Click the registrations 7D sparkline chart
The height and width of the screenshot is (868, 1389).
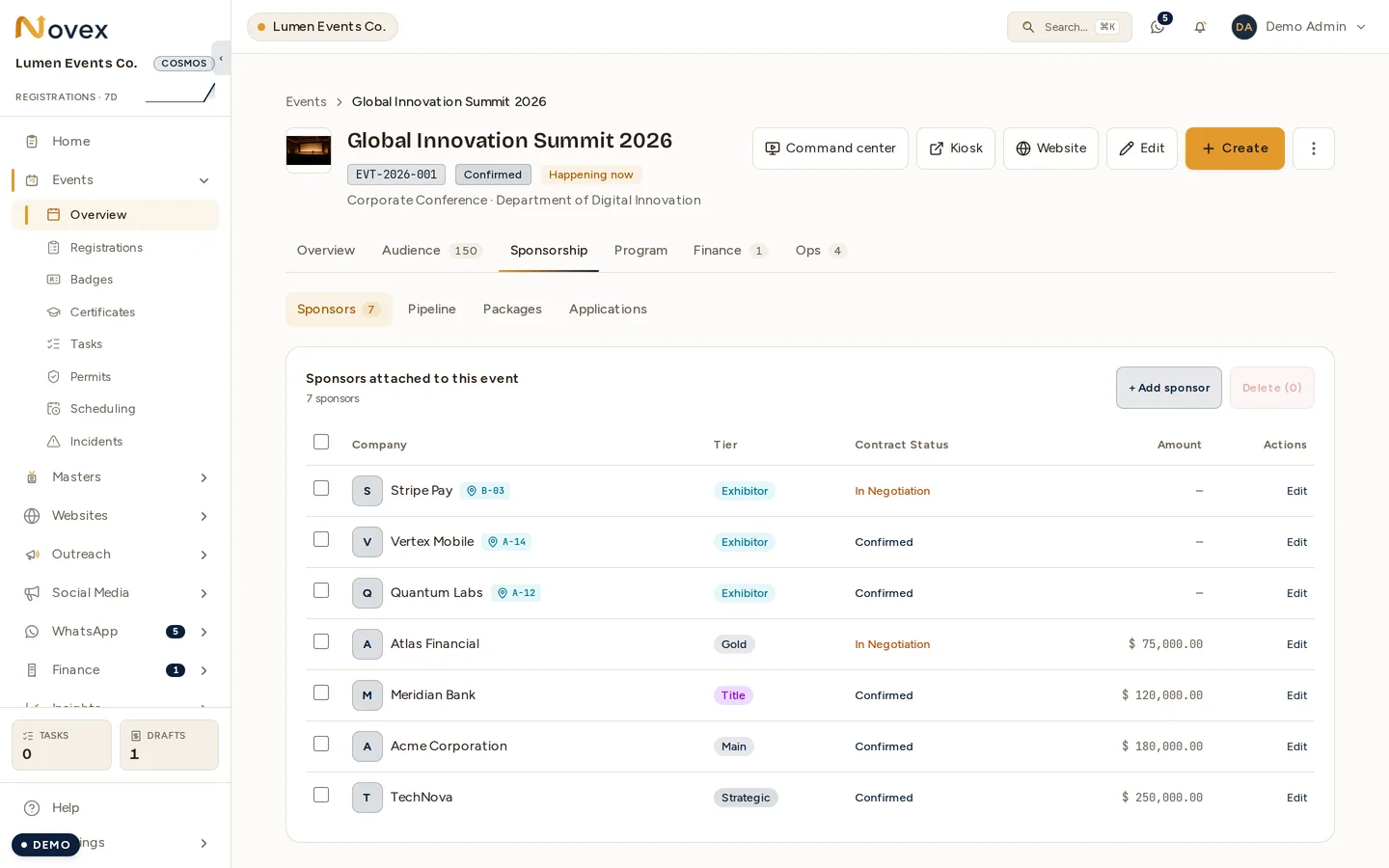(x=180, y=94)
